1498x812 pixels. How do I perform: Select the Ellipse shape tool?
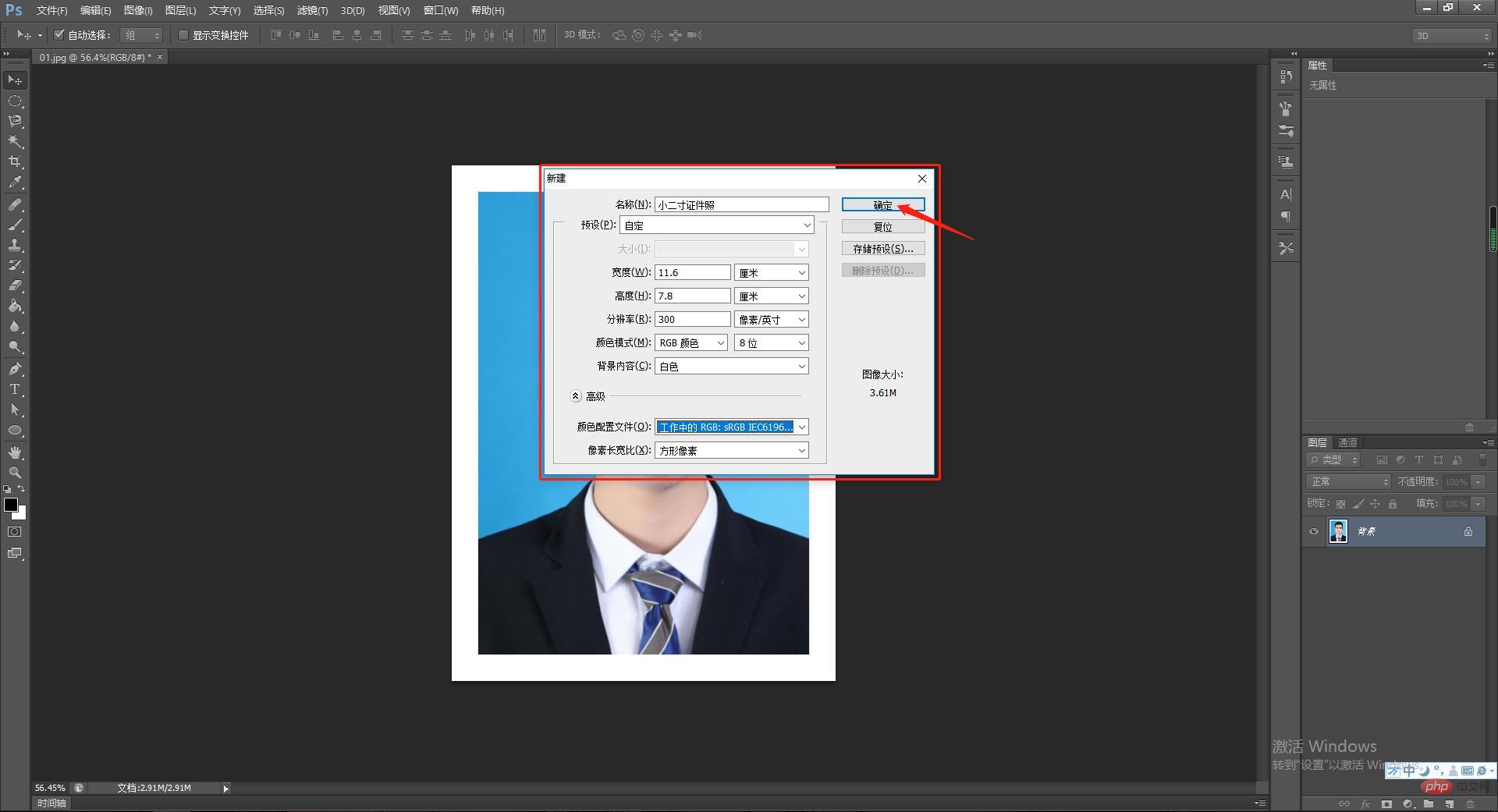click(15, 430)
